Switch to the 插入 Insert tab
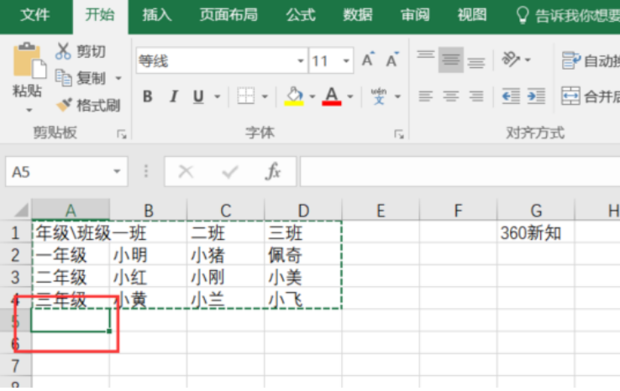This screenshot has height=391, width=620. 157,15
